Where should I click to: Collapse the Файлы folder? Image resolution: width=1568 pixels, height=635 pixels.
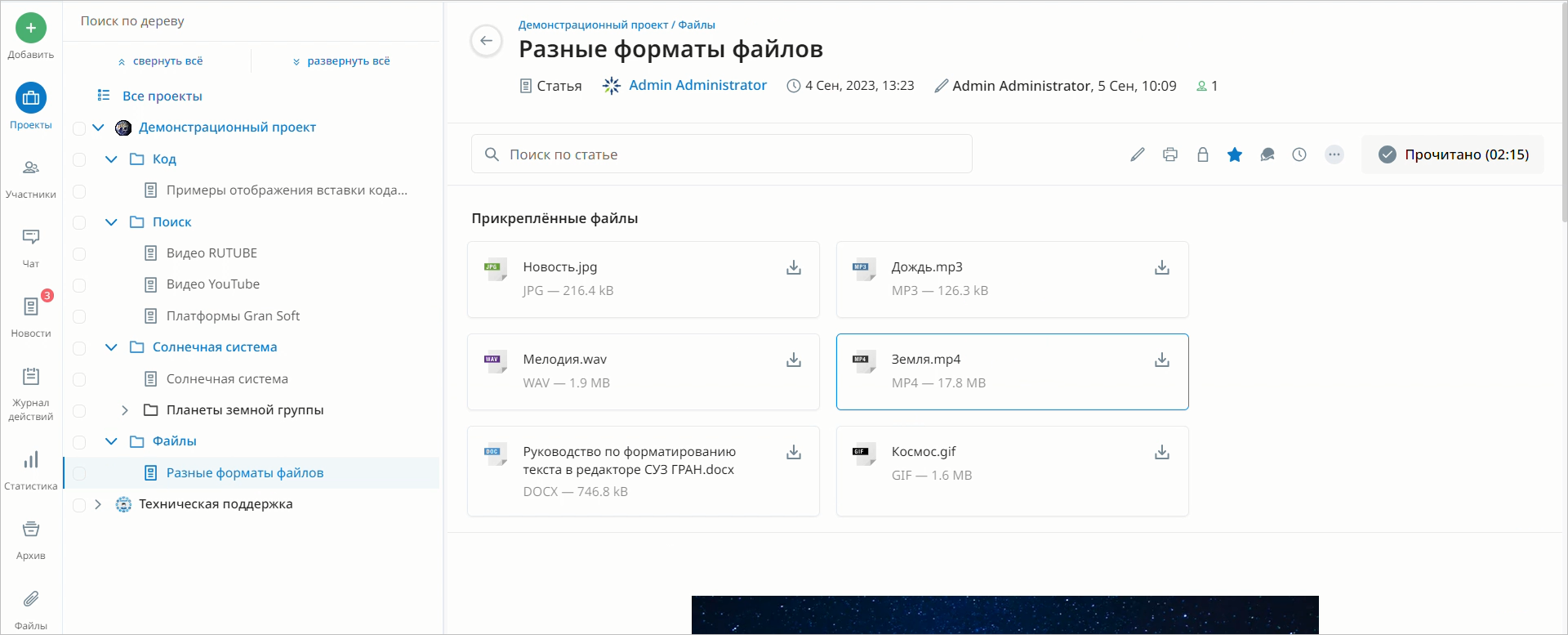click(111, 441)
